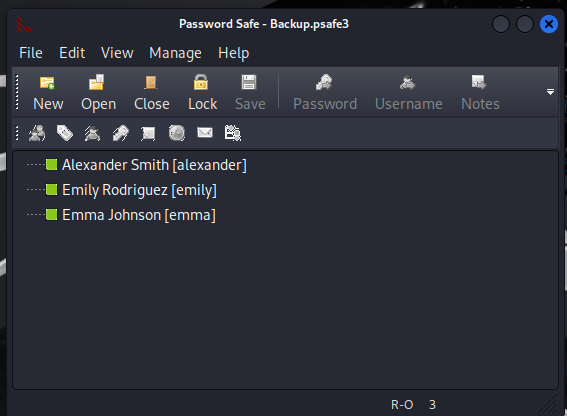The height and width of the screenshot is (416, 567).
Task: Copy password via the Password toolbar icon
Action: point(324,82)
